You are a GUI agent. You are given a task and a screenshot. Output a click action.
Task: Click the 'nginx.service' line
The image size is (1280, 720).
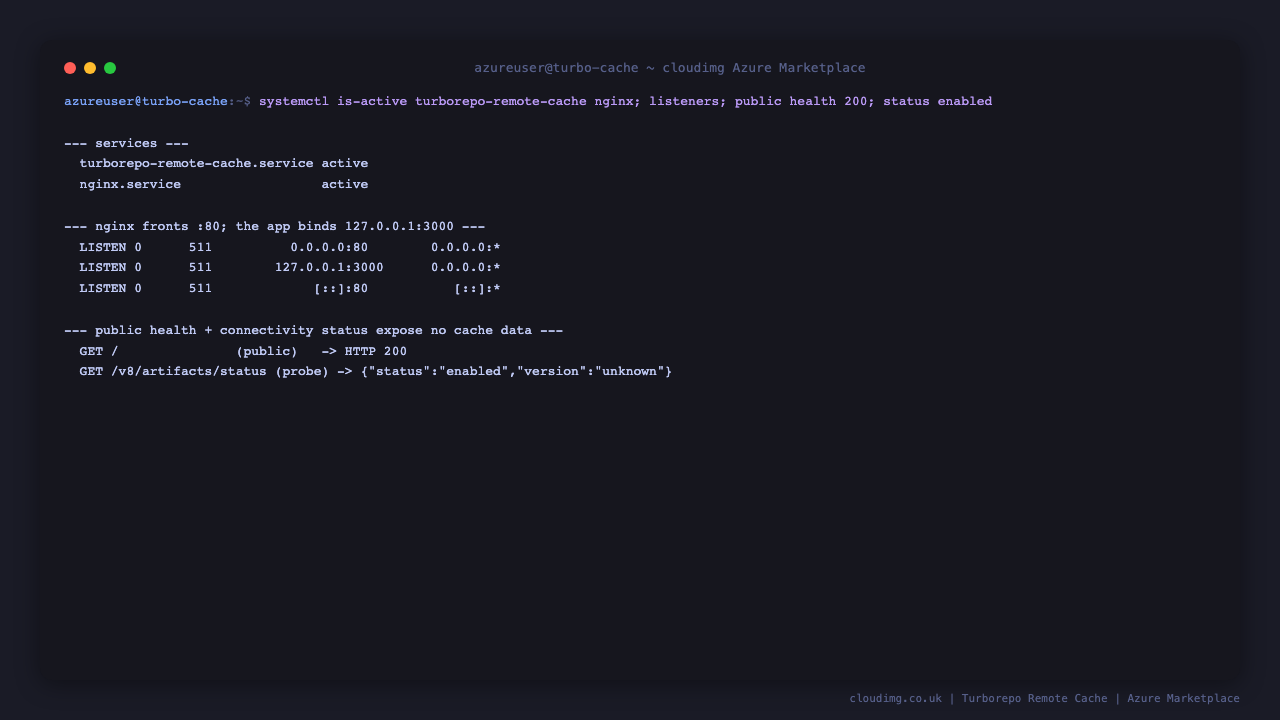224,184
